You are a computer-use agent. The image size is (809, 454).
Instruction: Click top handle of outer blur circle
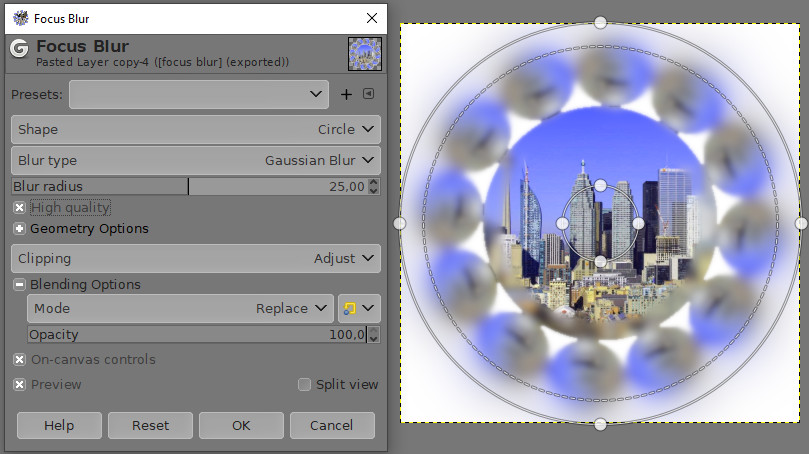pyautogui.click(x=600, y=22)
